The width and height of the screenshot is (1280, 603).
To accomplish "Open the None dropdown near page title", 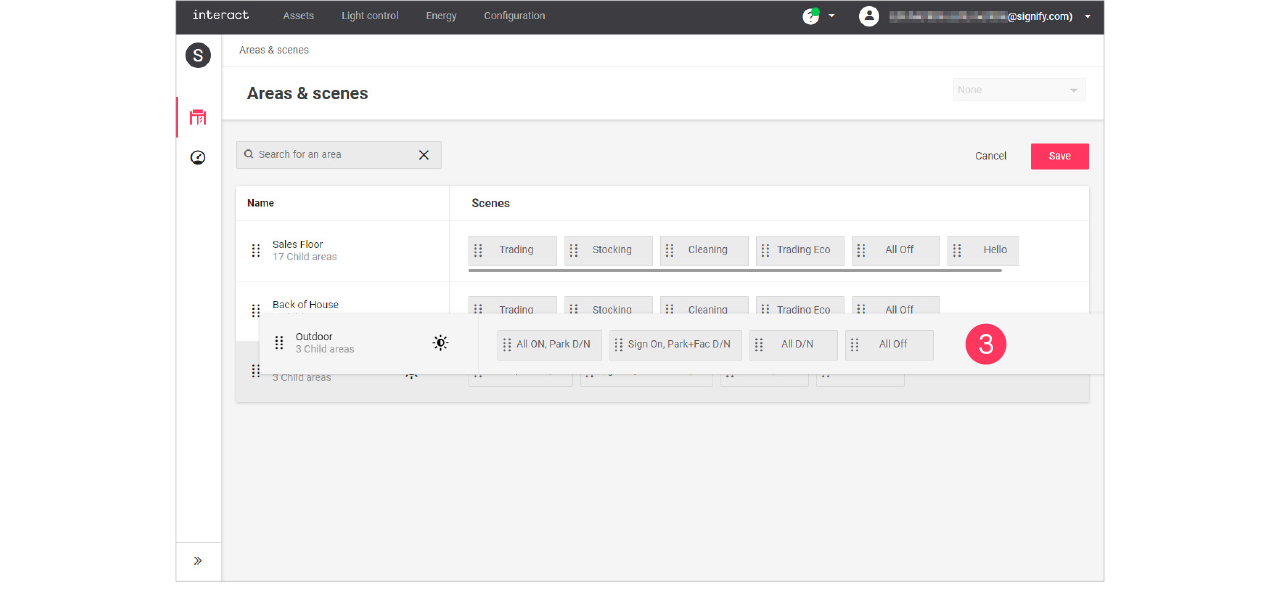I will [x=1019, y=89].
